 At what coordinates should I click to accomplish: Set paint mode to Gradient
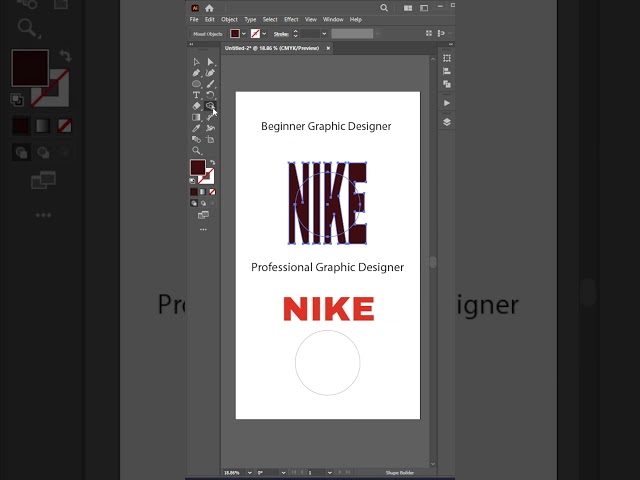(203, 192)
